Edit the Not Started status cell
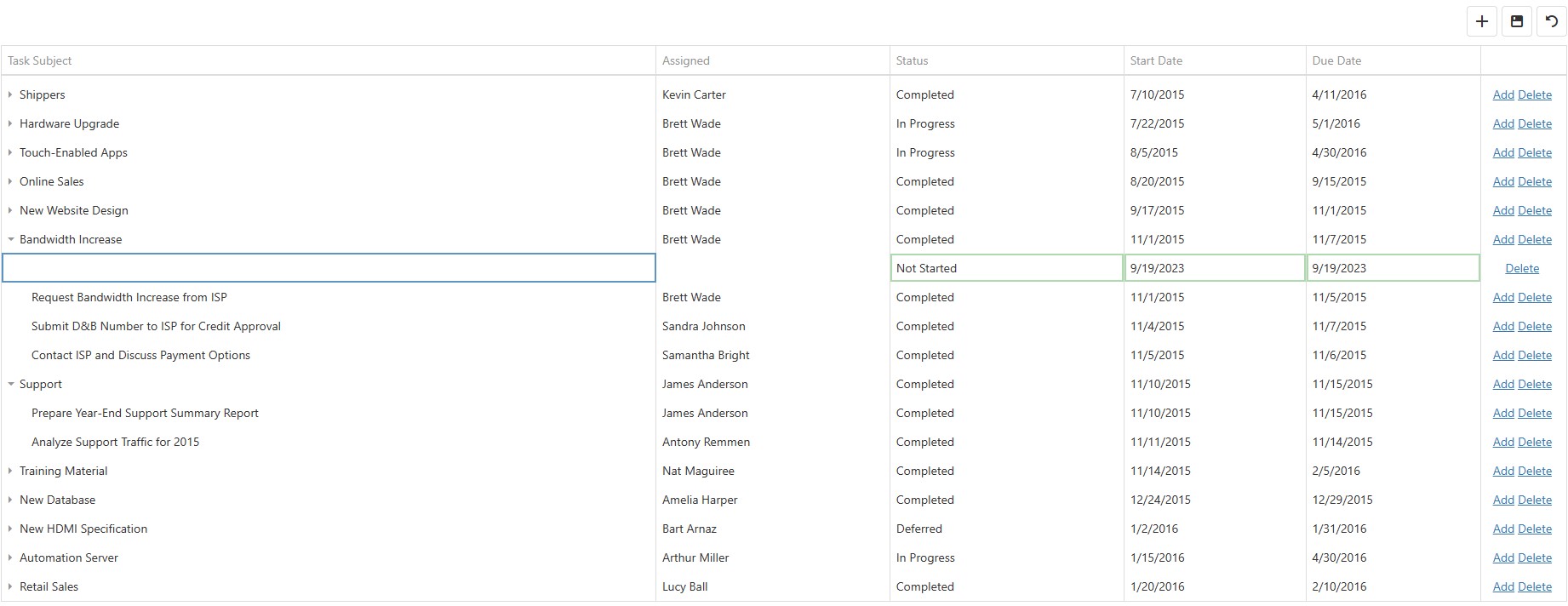The height and width of the screenshot is (606, 1568). click(1006, 269)
